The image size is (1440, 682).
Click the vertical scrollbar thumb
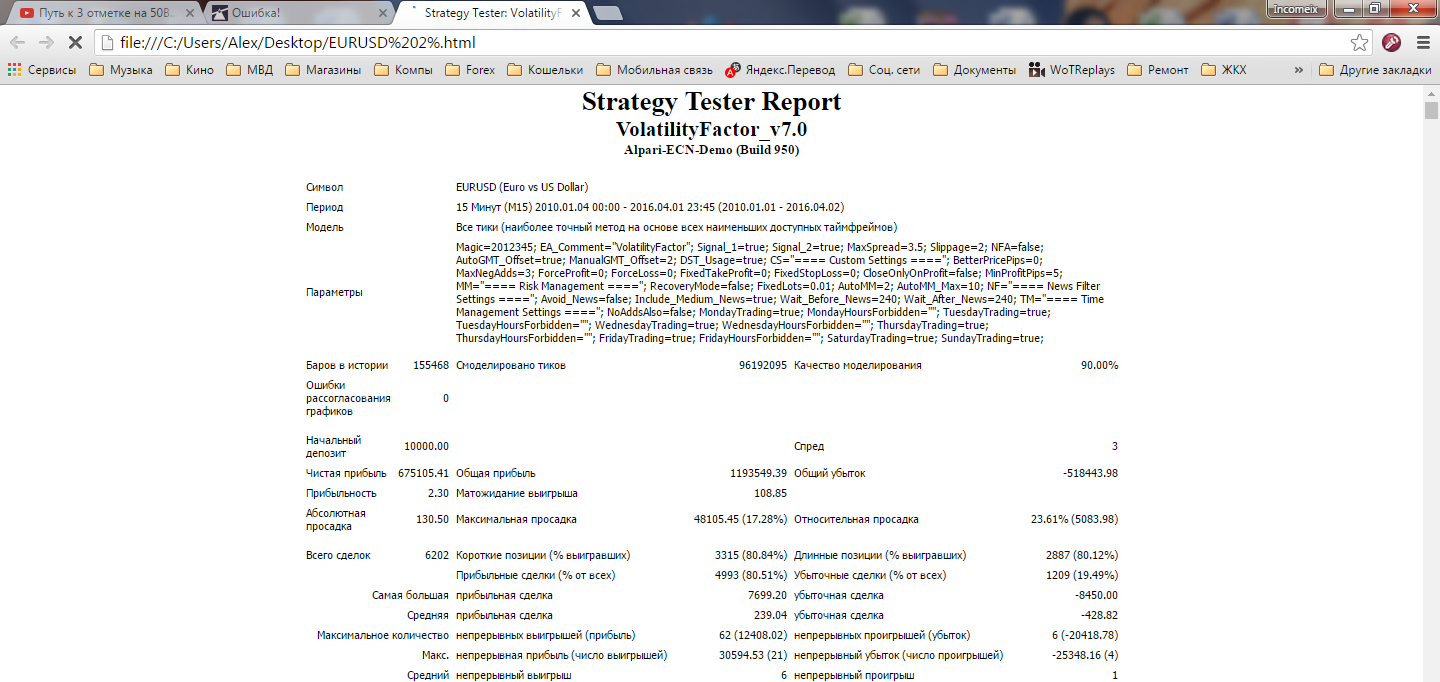[1431, 110]
